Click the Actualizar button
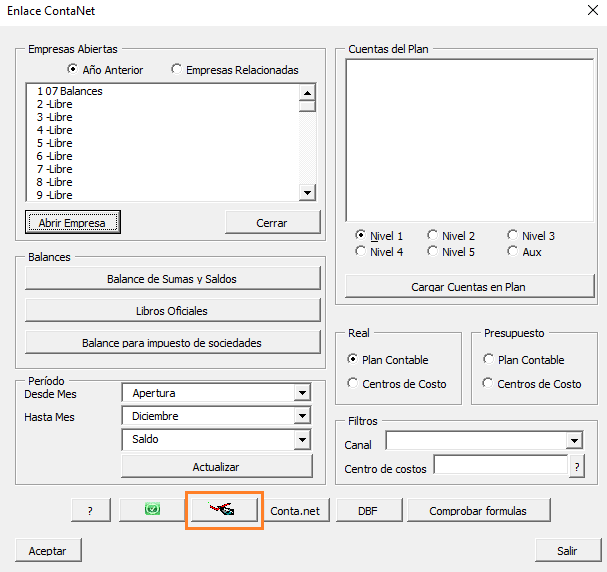This screenshot has height=572, width=607. coord(216,466)
